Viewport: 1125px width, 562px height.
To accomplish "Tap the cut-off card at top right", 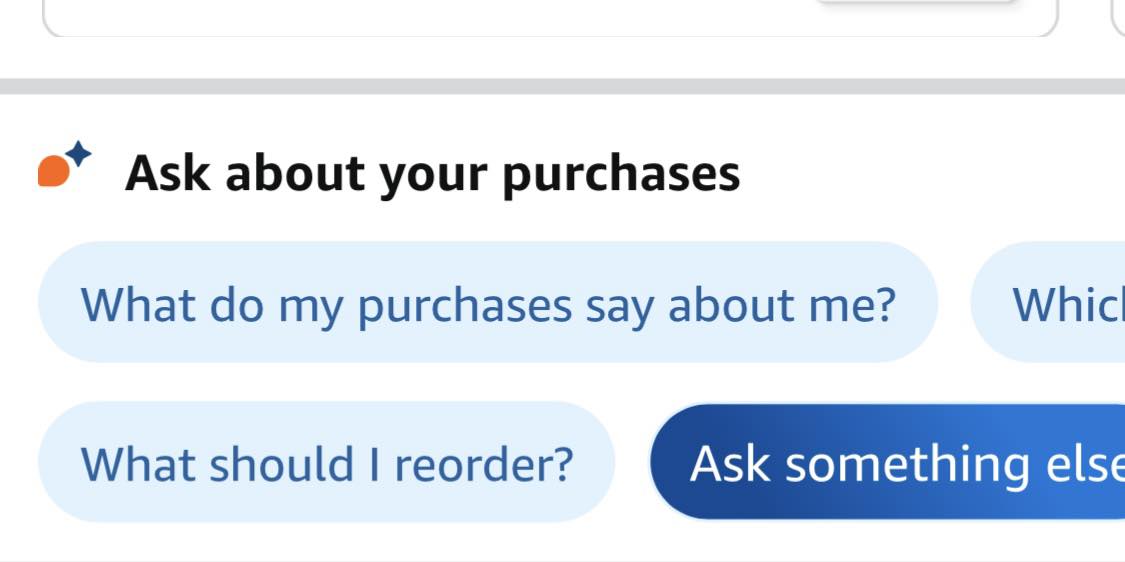I will pyautogui.click(x=1118, y=16).
